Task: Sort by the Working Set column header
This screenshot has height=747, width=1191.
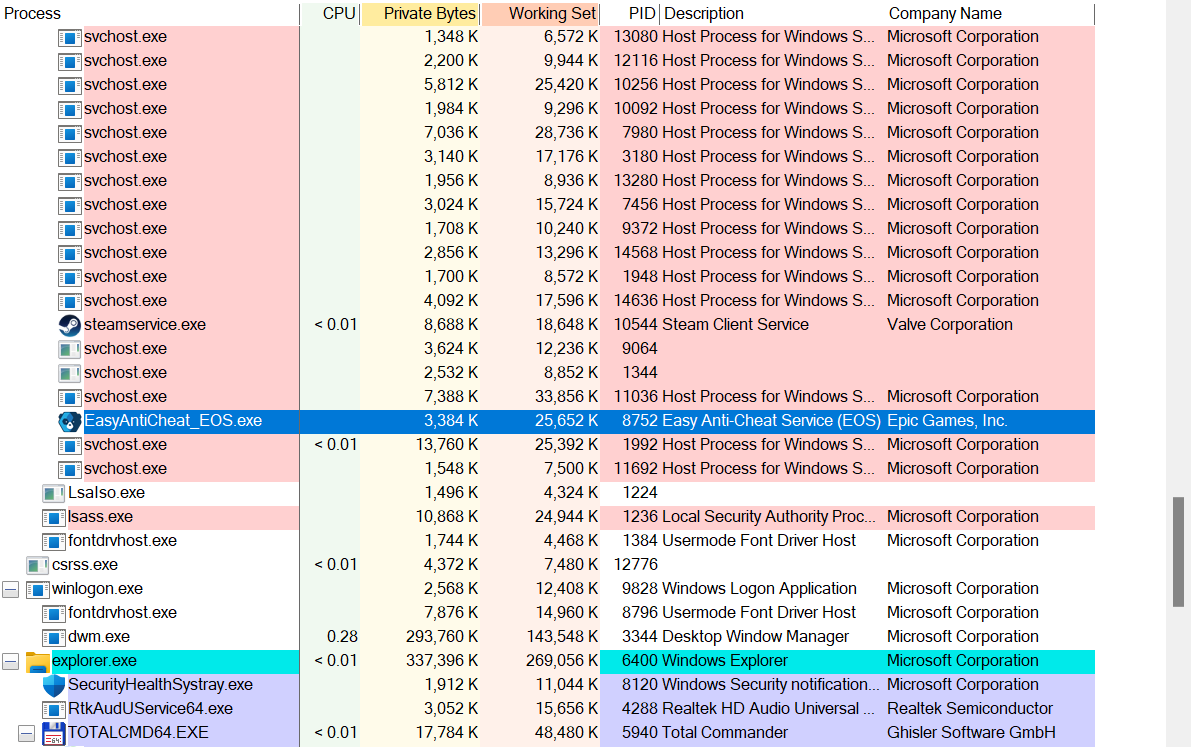Action: coord(540,14)
